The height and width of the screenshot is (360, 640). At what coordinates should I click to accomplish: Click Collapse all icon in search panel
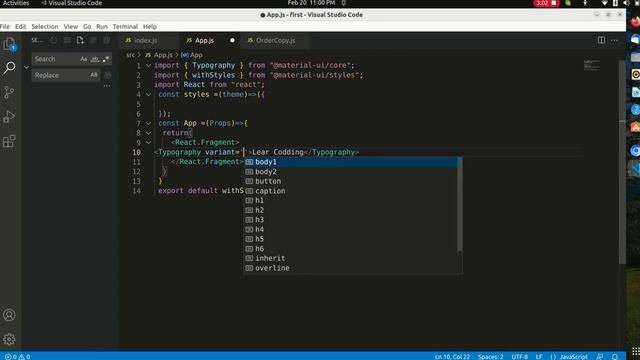107,40
